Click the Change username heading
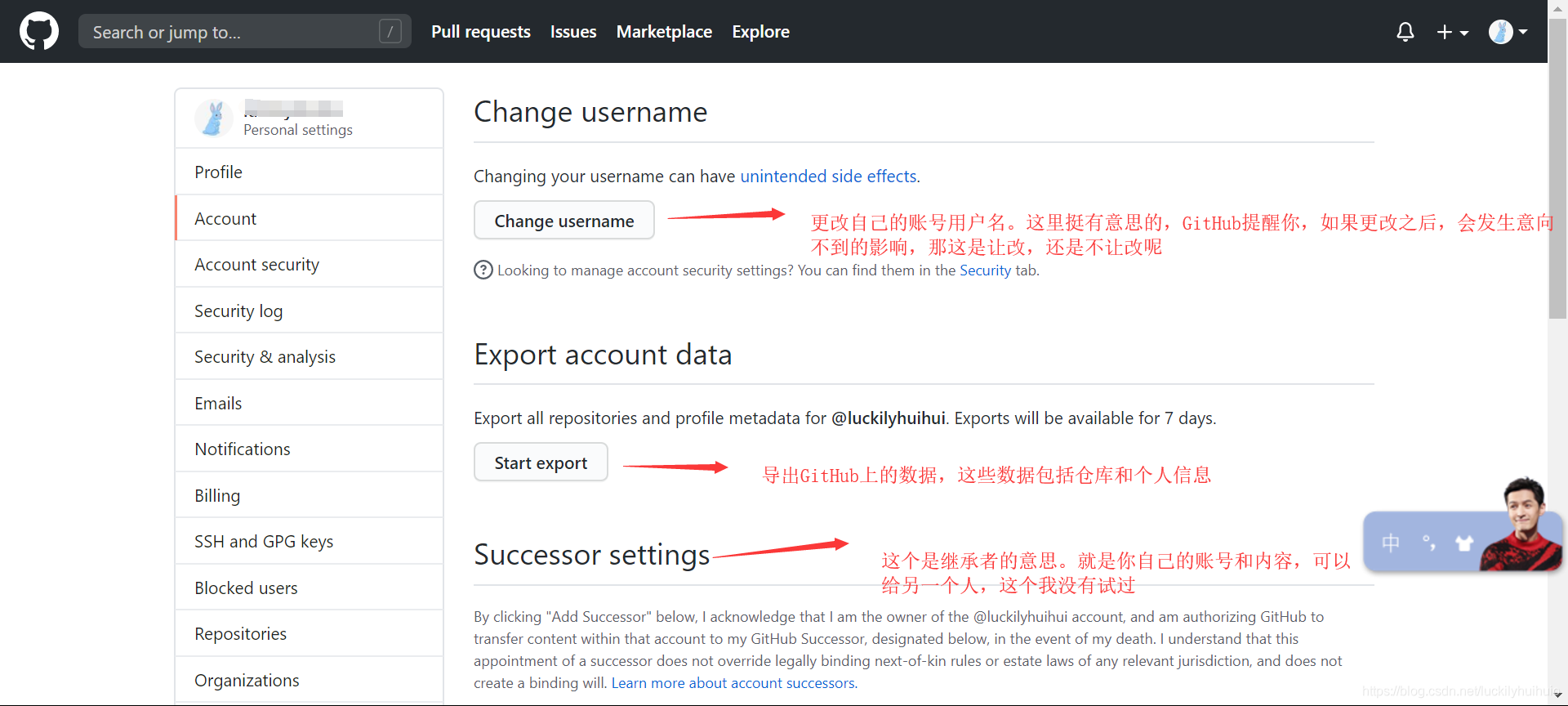This screenshot has width=1568, height=706. 590,111
